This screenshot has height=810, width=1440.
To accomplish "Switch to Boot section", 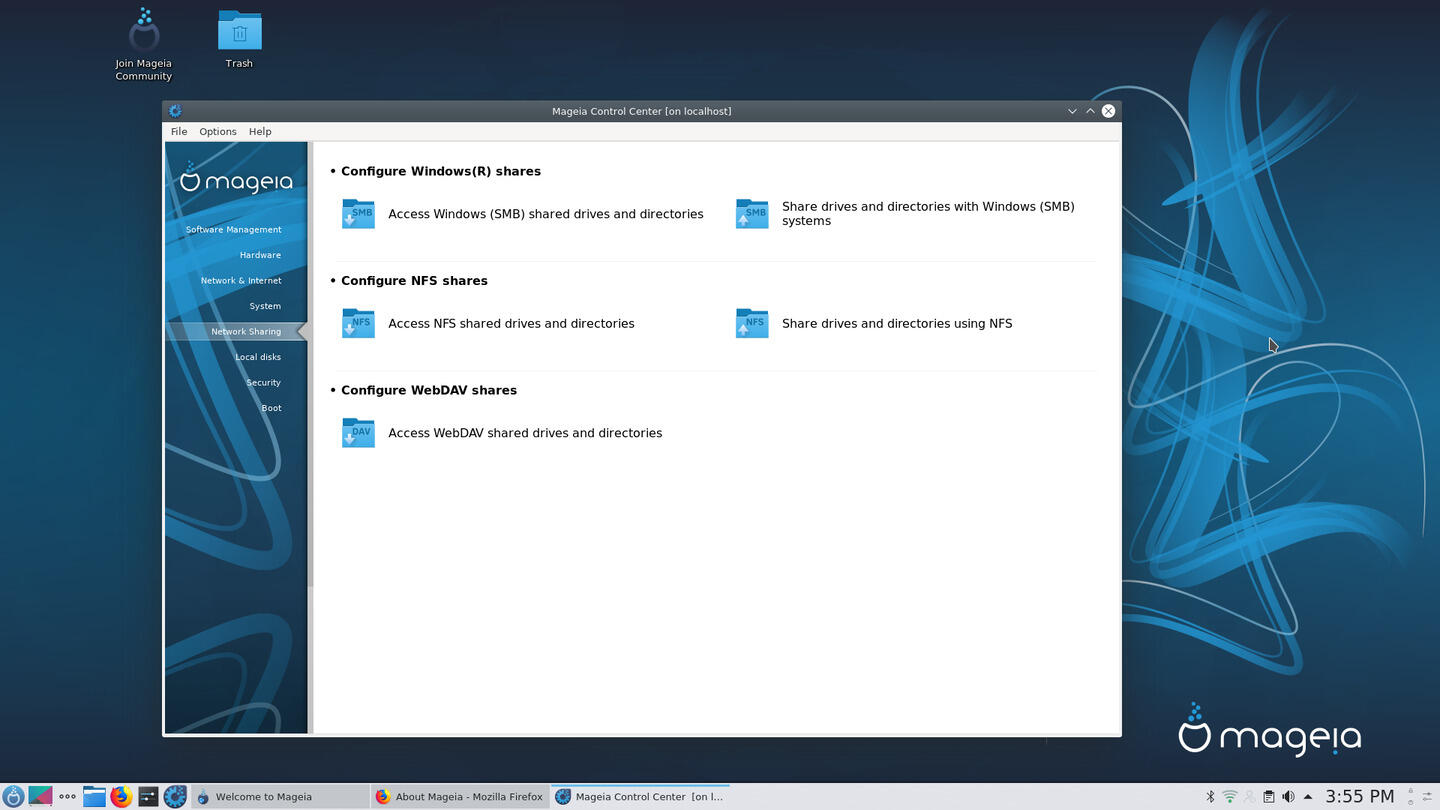I will [x=272, y=408].
